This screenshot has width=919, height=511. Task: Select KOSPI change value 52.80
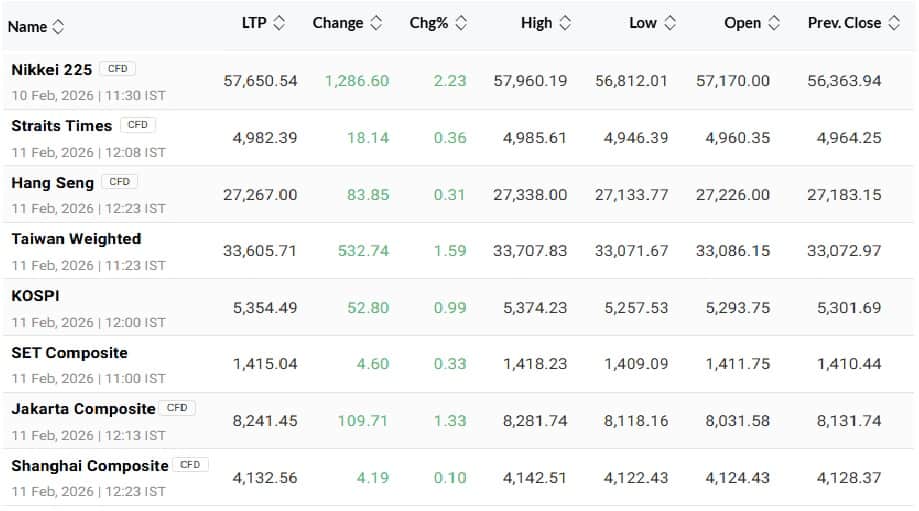(x=368, y=308)
